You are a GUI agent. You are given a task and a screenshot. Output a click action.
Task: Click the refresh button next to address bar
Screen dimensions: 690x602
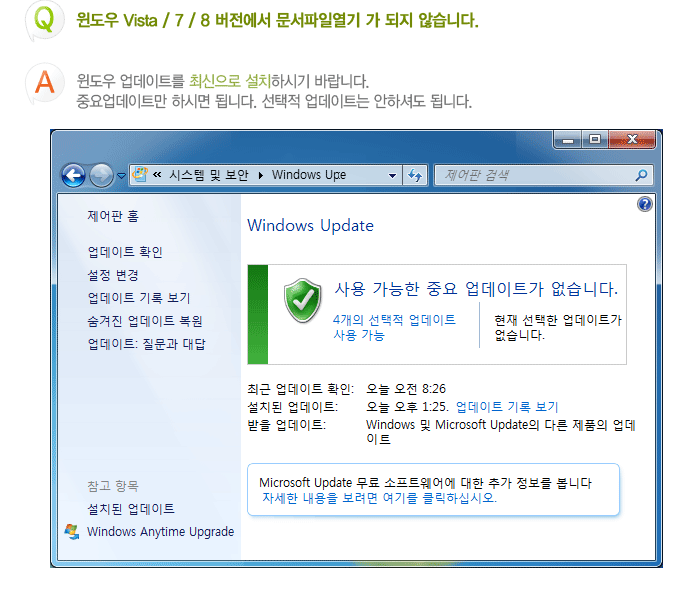[x=415, y=176]
